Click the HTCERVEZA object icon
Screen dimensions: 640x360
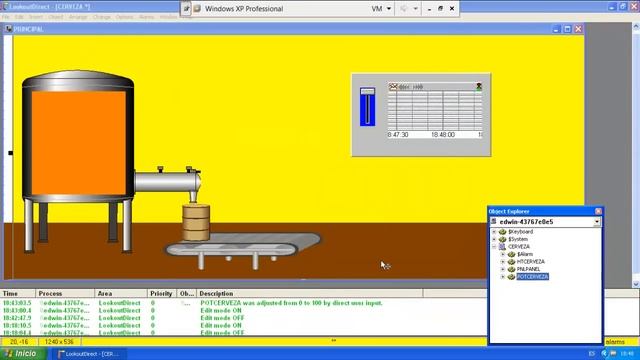511,262
